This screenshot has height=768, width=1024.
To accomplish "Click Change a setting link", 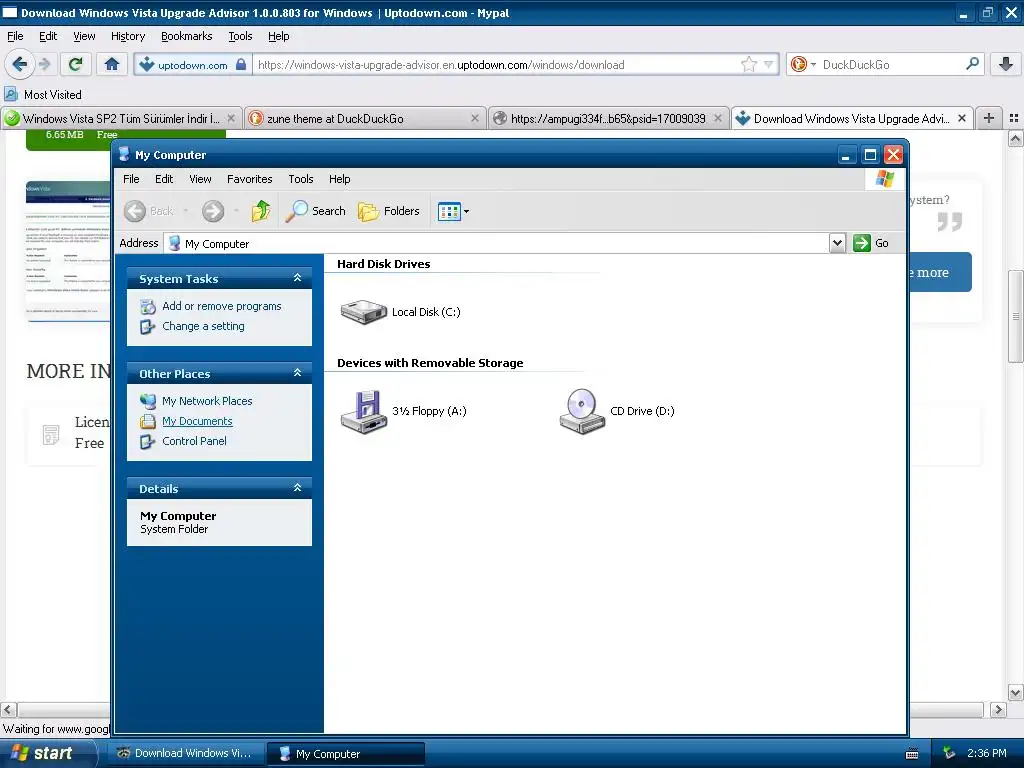I will [x=203, y=326].
